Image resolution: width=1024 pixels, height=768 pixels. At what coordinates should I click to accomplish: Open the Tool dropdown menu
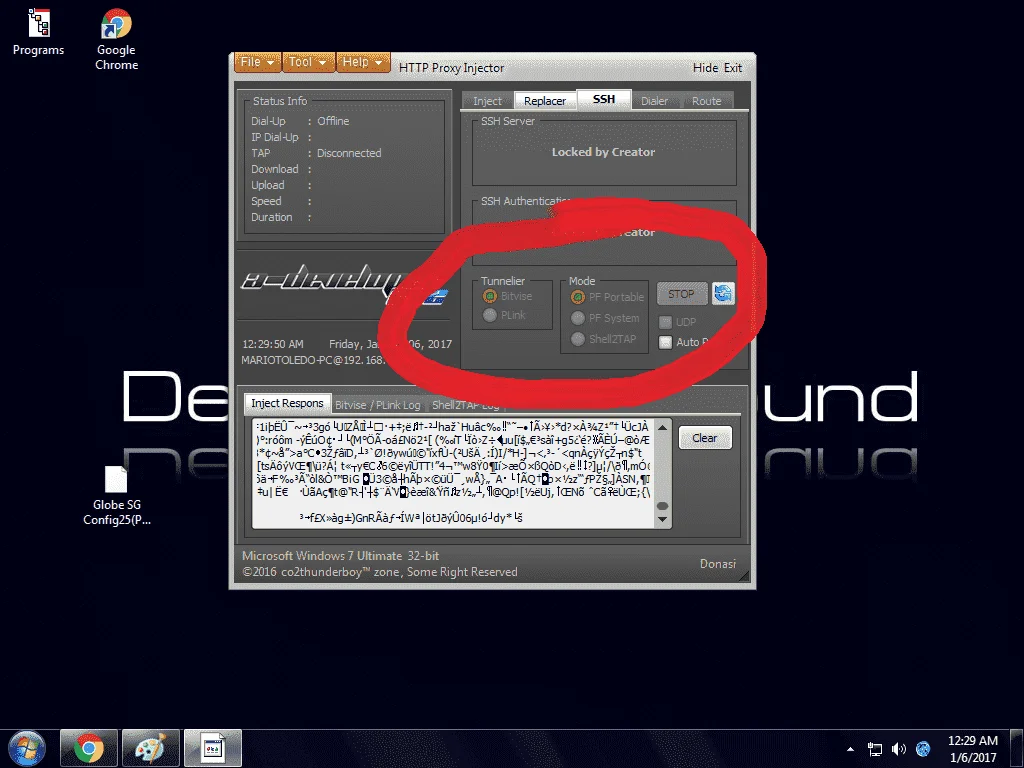point(308,62)
